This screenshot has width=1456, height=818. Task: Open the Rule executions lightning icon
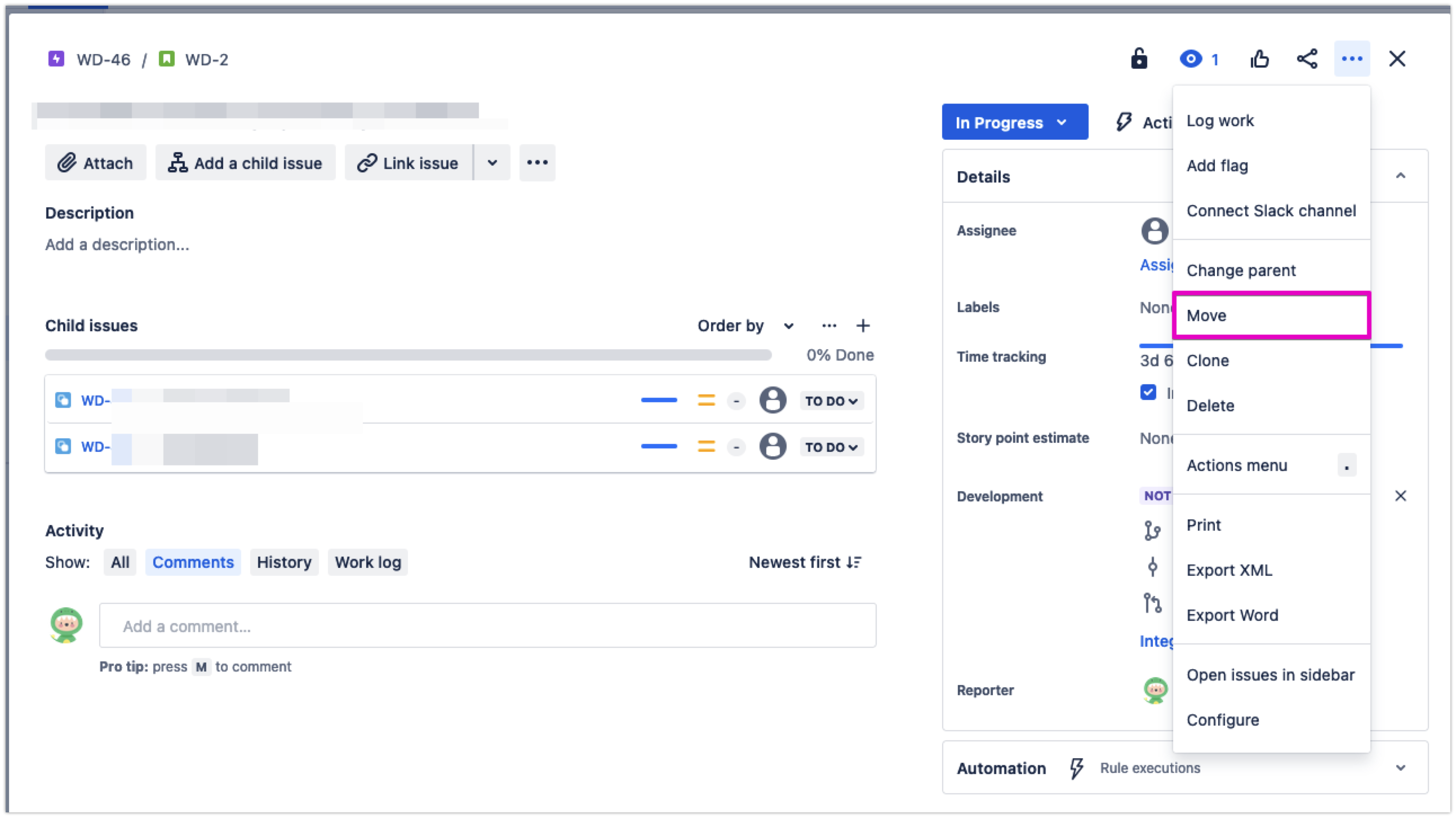point(1076,768)
